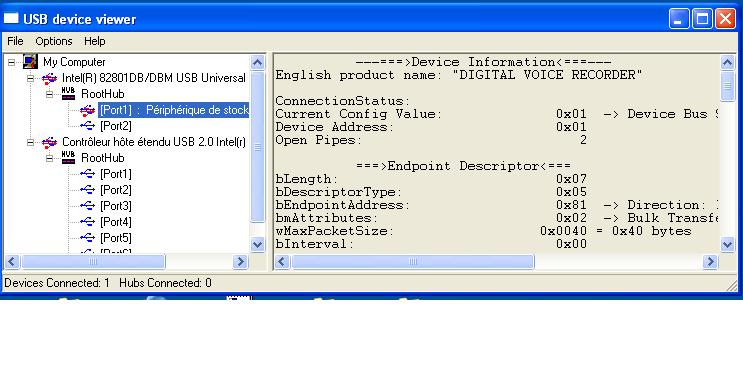Select [Port3] in the tree
This screenshot has width=743, height=384.
[116, 206]
